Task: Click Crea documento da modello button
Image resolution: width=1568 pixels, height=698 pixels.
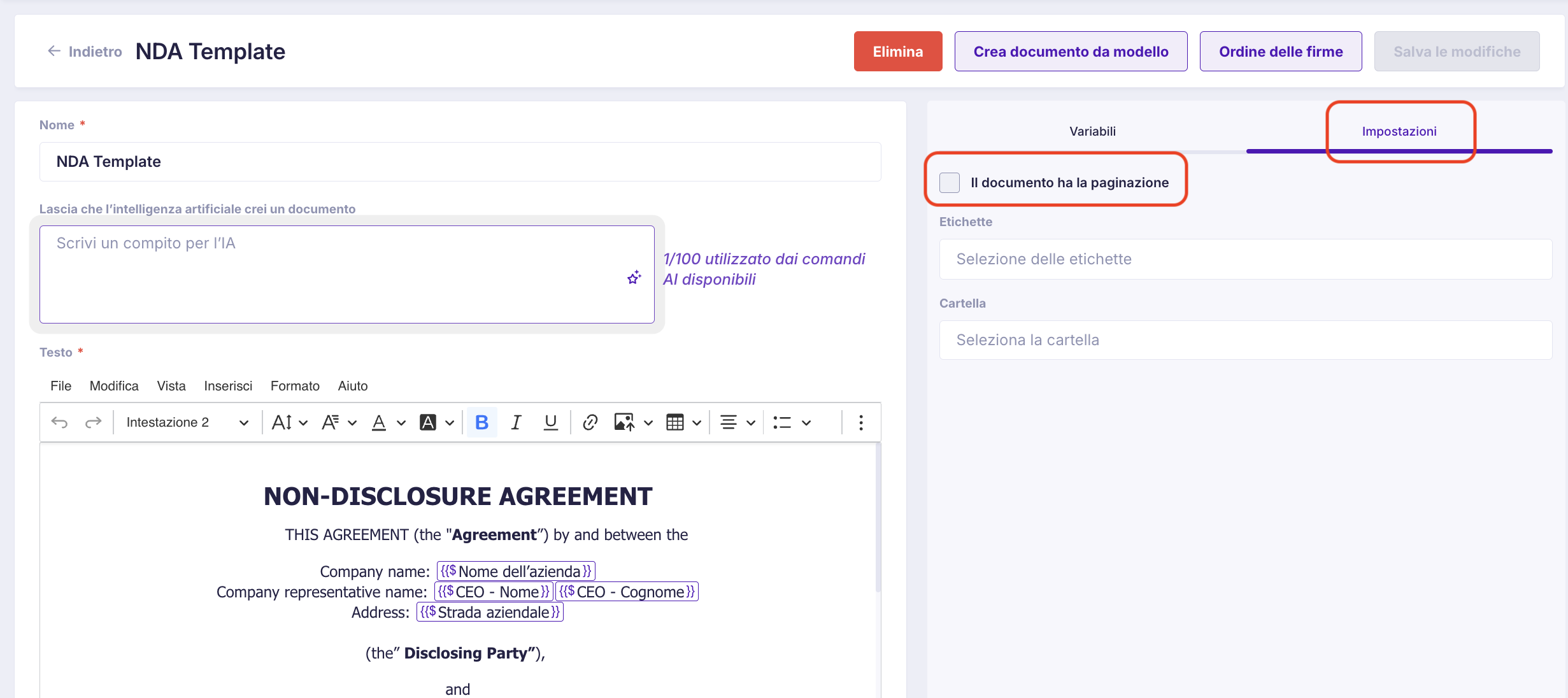Action: click(1071, 52)
